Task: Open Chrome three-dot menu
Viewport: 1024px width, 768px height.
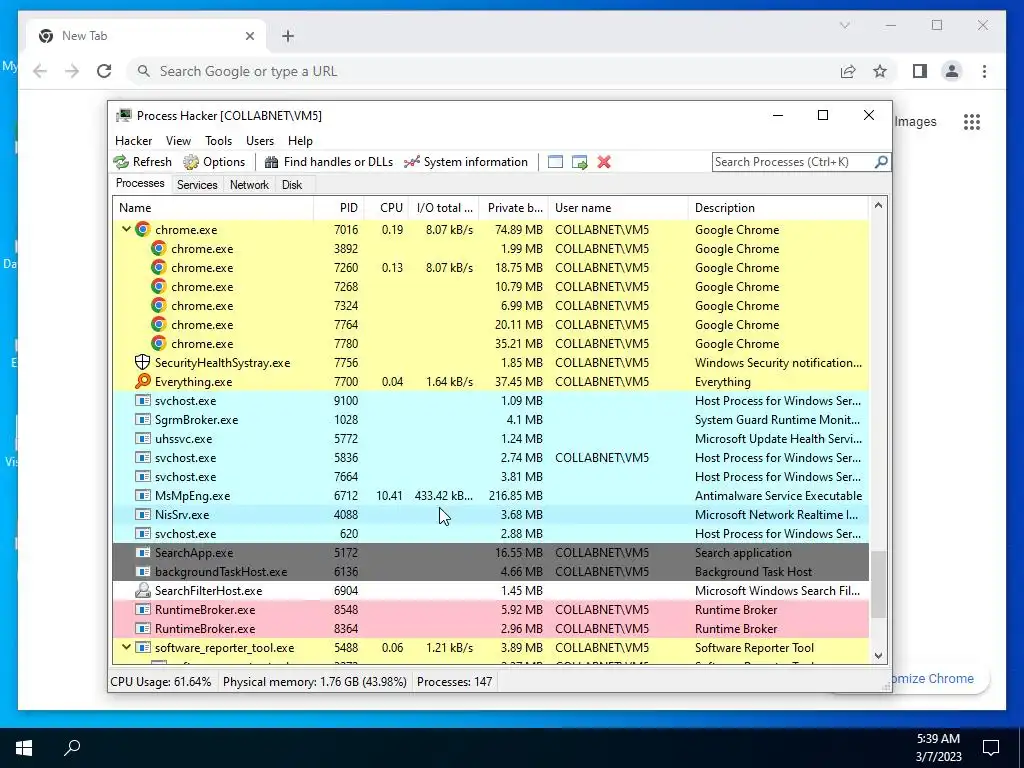Action: pyautogui.click(x=984, y=71)
